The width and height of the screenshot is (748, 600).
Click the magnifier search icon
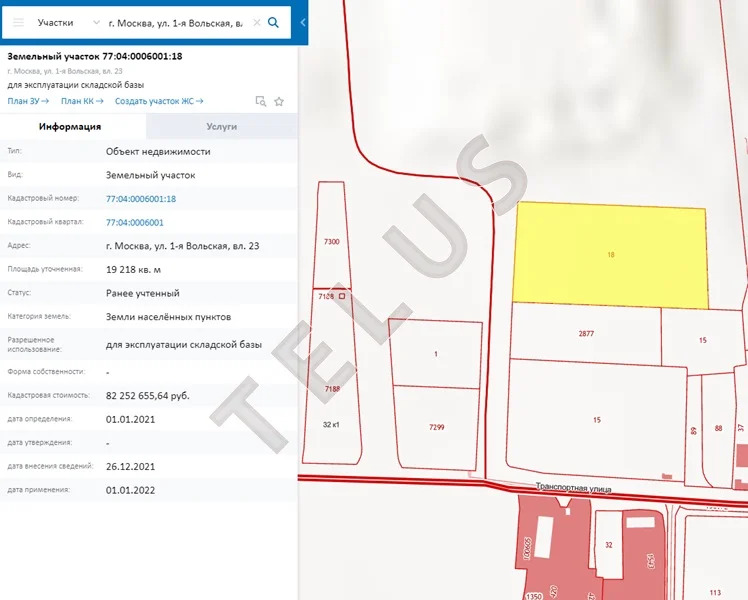pos(274,22)
